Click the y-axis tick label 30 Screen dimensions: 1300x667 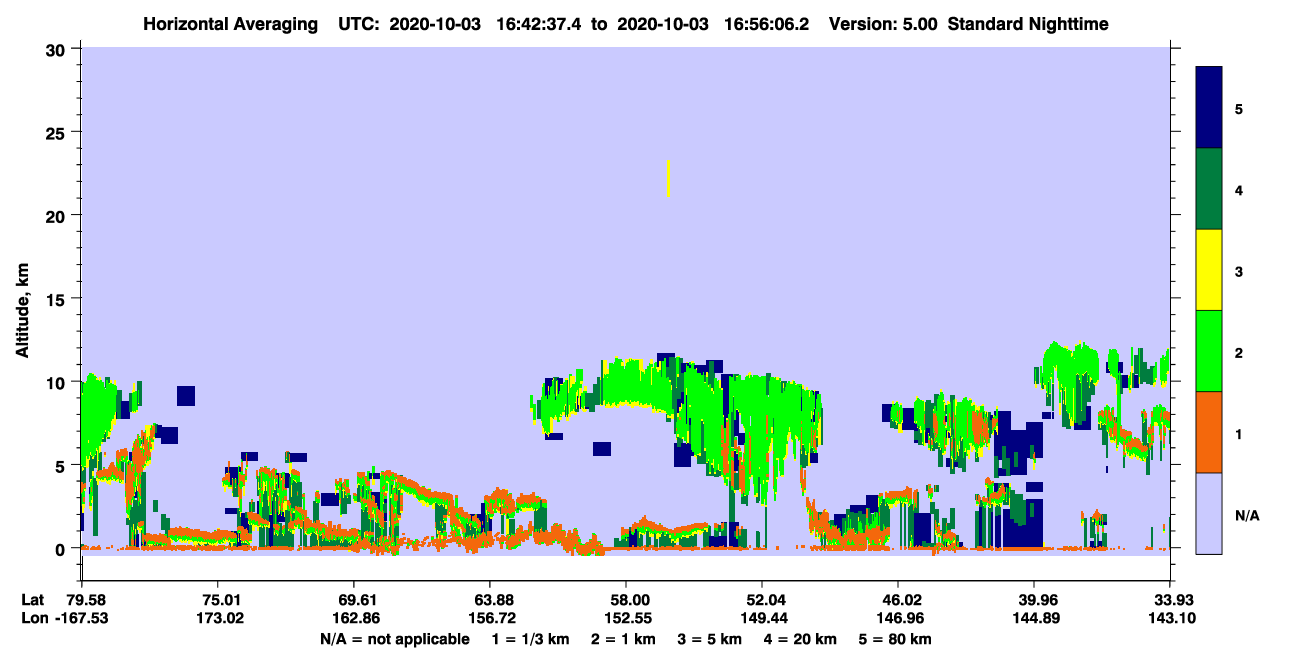(x=58, y=49)
